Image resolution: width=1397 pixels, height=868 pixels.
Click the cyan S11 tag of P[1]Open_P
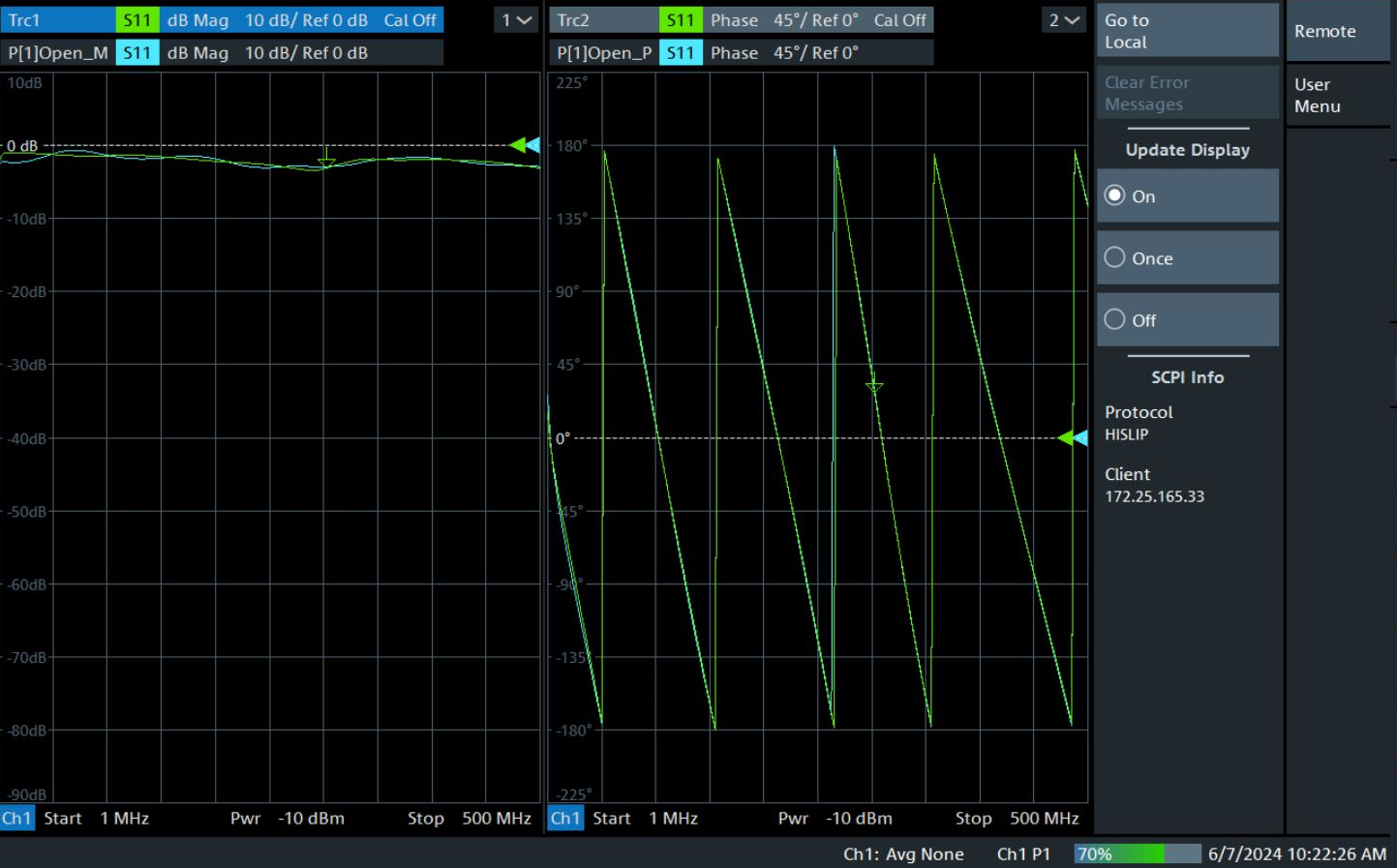681,53
